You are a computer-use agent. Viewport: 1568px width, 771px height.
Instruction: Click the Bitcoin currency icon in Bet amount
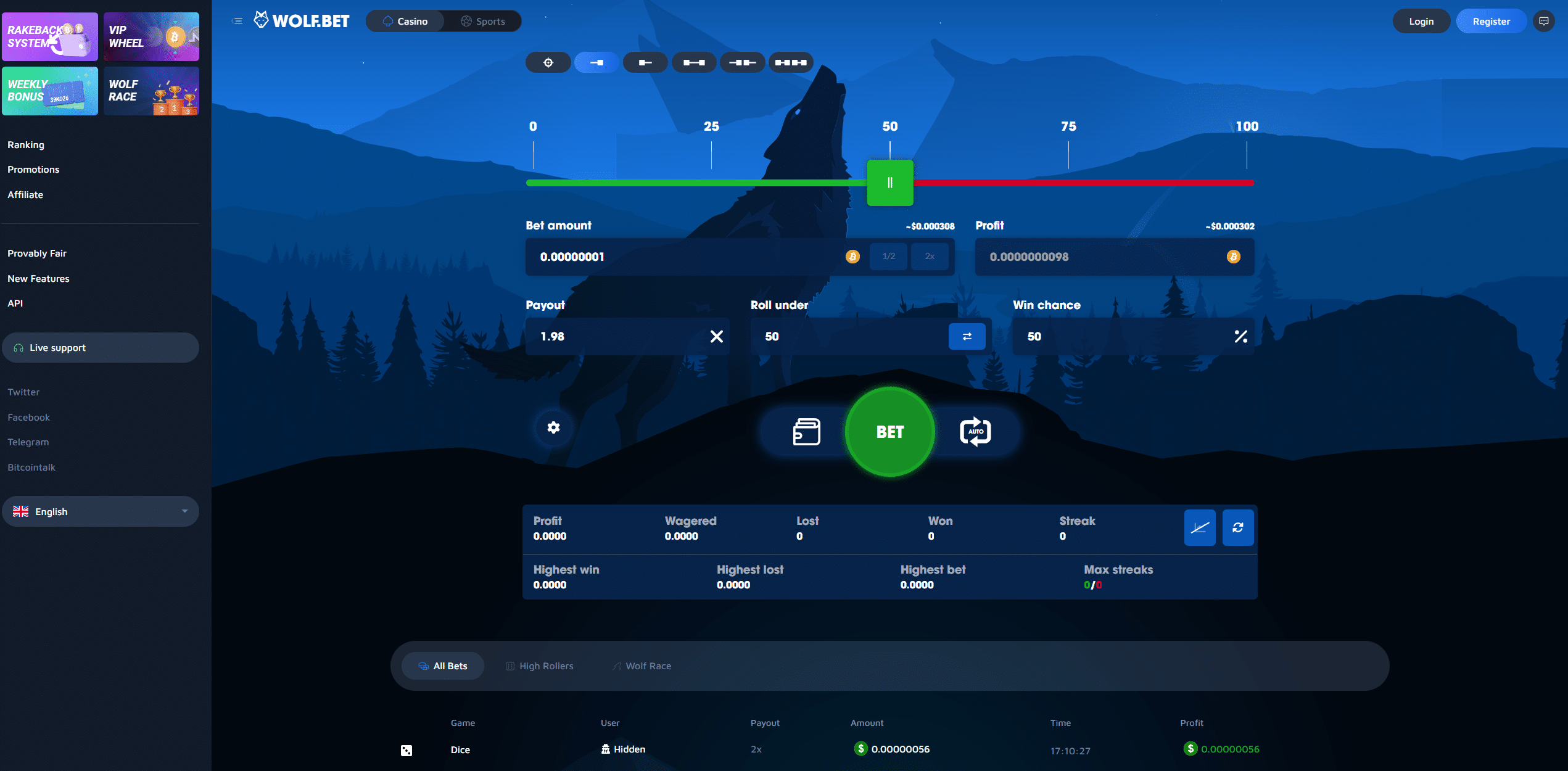click(852, 257)
